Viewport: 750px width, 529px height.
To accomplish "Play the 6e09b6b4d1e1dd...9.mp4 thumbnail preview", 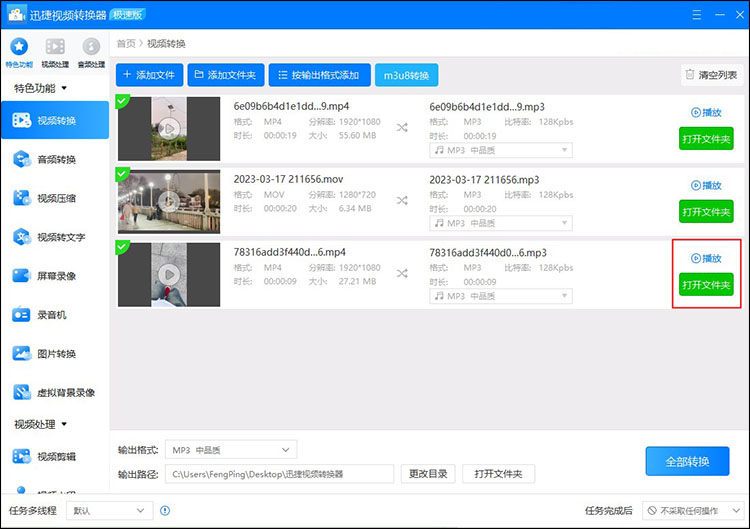I will point(169,128).
